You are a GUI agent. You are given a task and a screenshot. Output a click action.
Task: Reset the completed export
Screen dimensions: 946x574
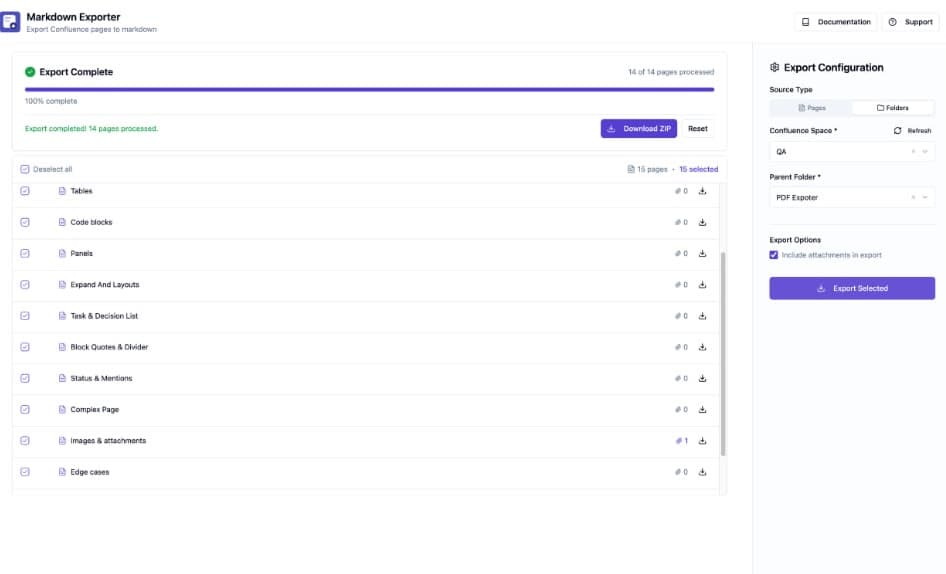click(x=697, y=129)
